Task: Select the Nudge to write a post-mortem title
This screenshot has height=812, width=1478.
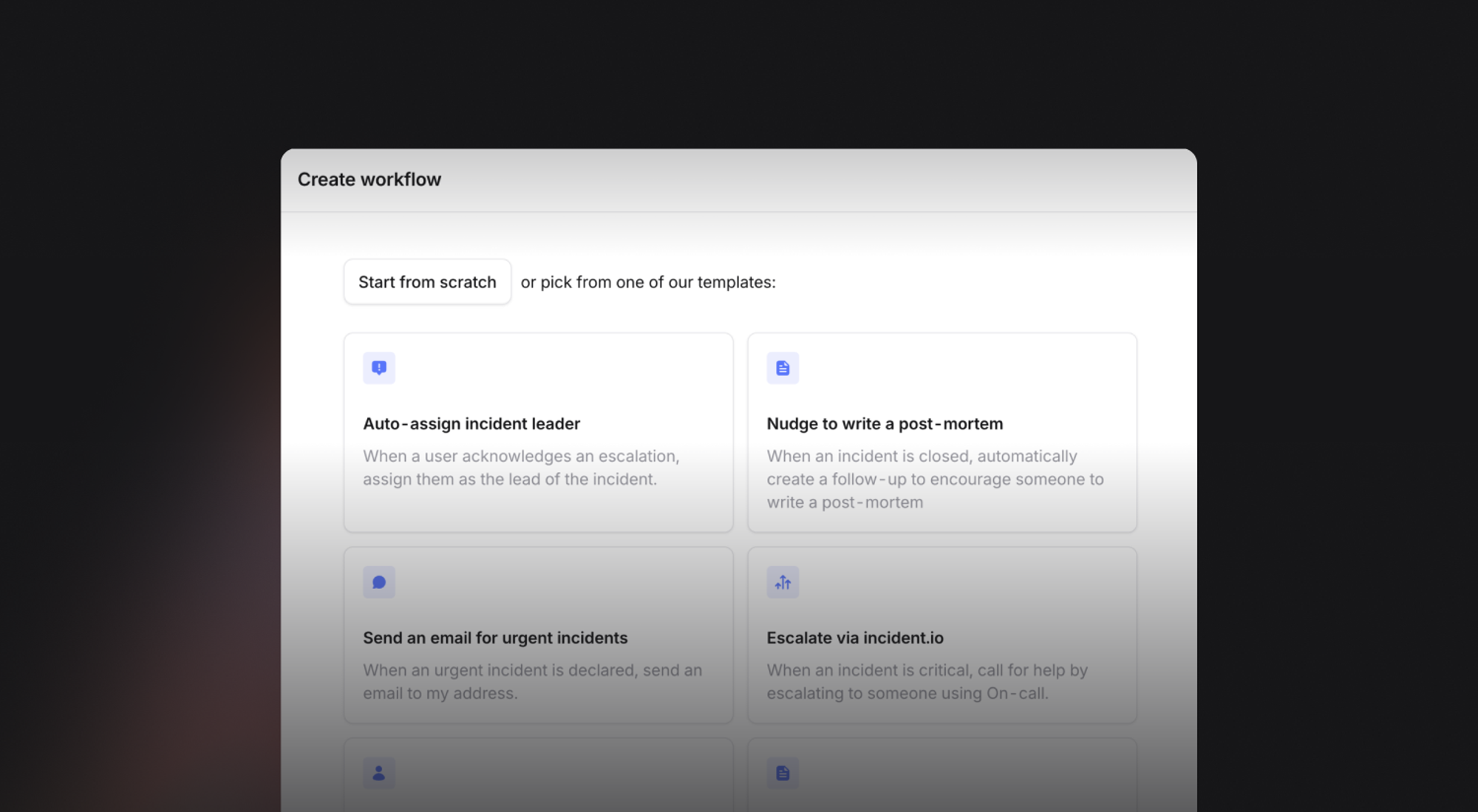Action: [x=885, y=423]
